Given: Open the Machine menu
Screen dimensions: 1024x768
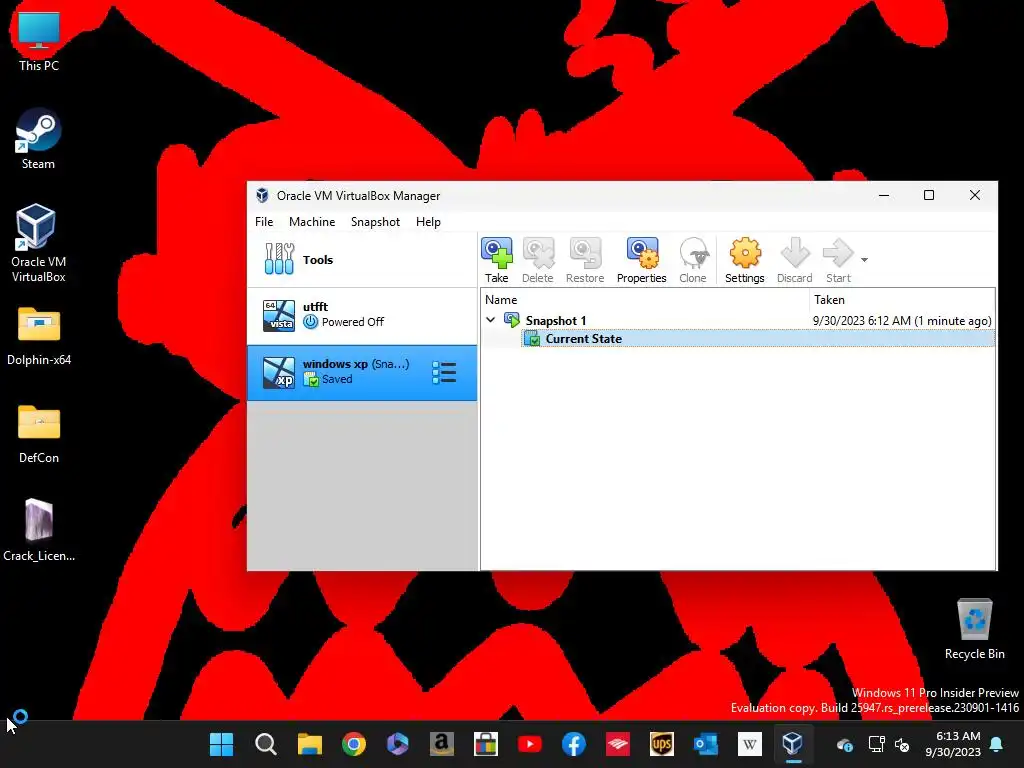Looking at the screenshot, I should (x=312, y=222).
